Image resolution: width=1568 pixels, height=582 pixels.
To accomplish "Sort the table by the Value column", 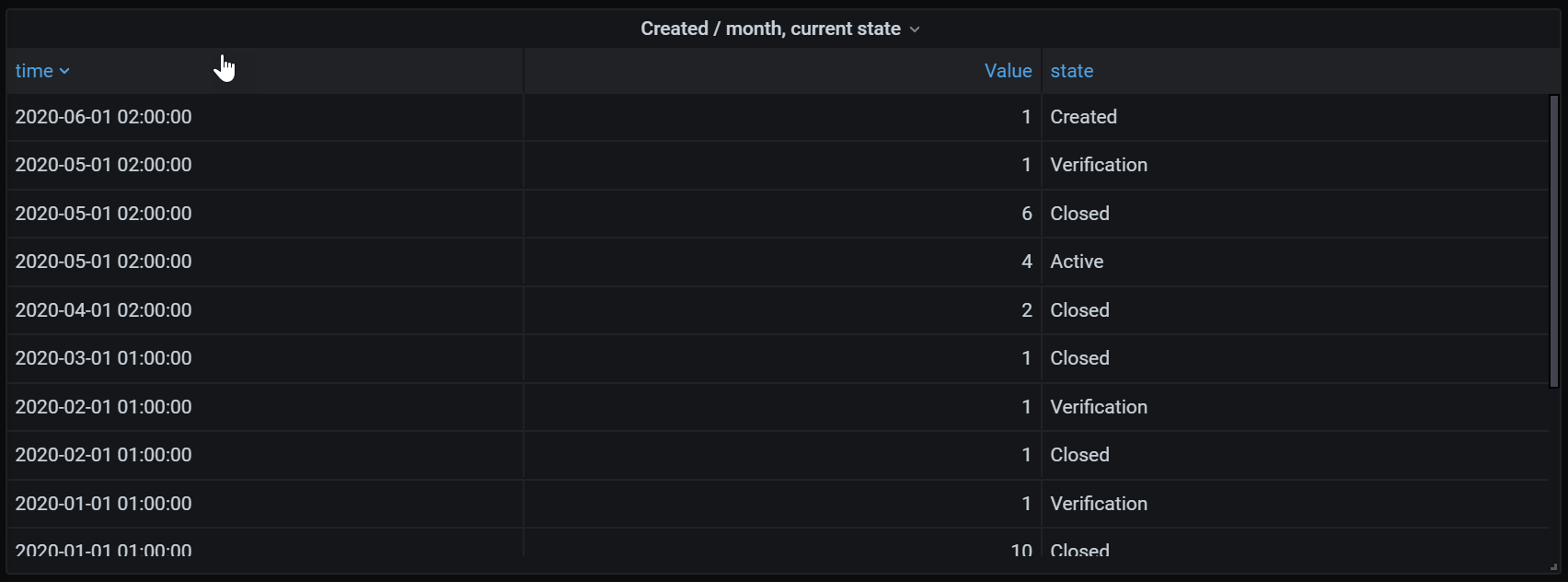I will click(x=1008, y=71).
